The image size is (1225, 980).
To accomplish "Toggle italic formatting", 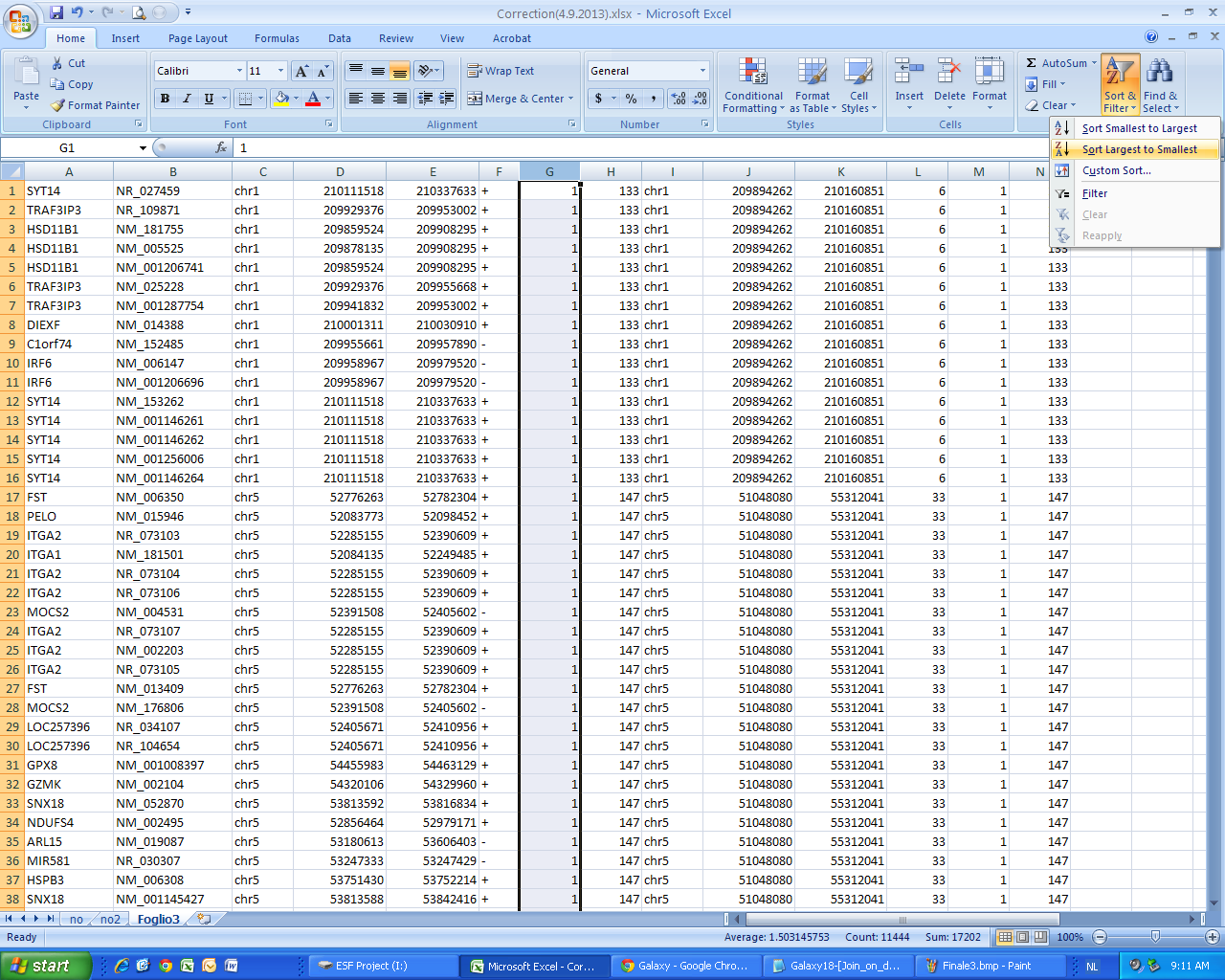I will pyautogui.click(x=187, y=99).
